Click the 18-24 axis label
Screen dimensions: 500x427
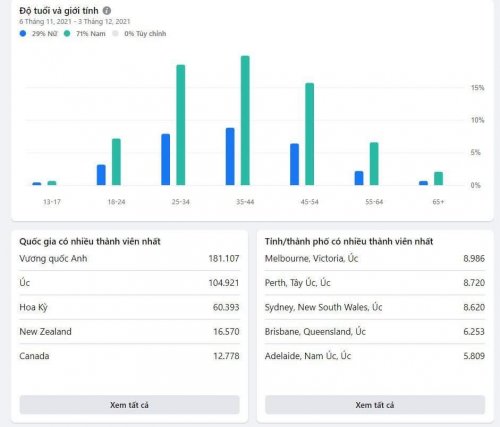point(116,202)
